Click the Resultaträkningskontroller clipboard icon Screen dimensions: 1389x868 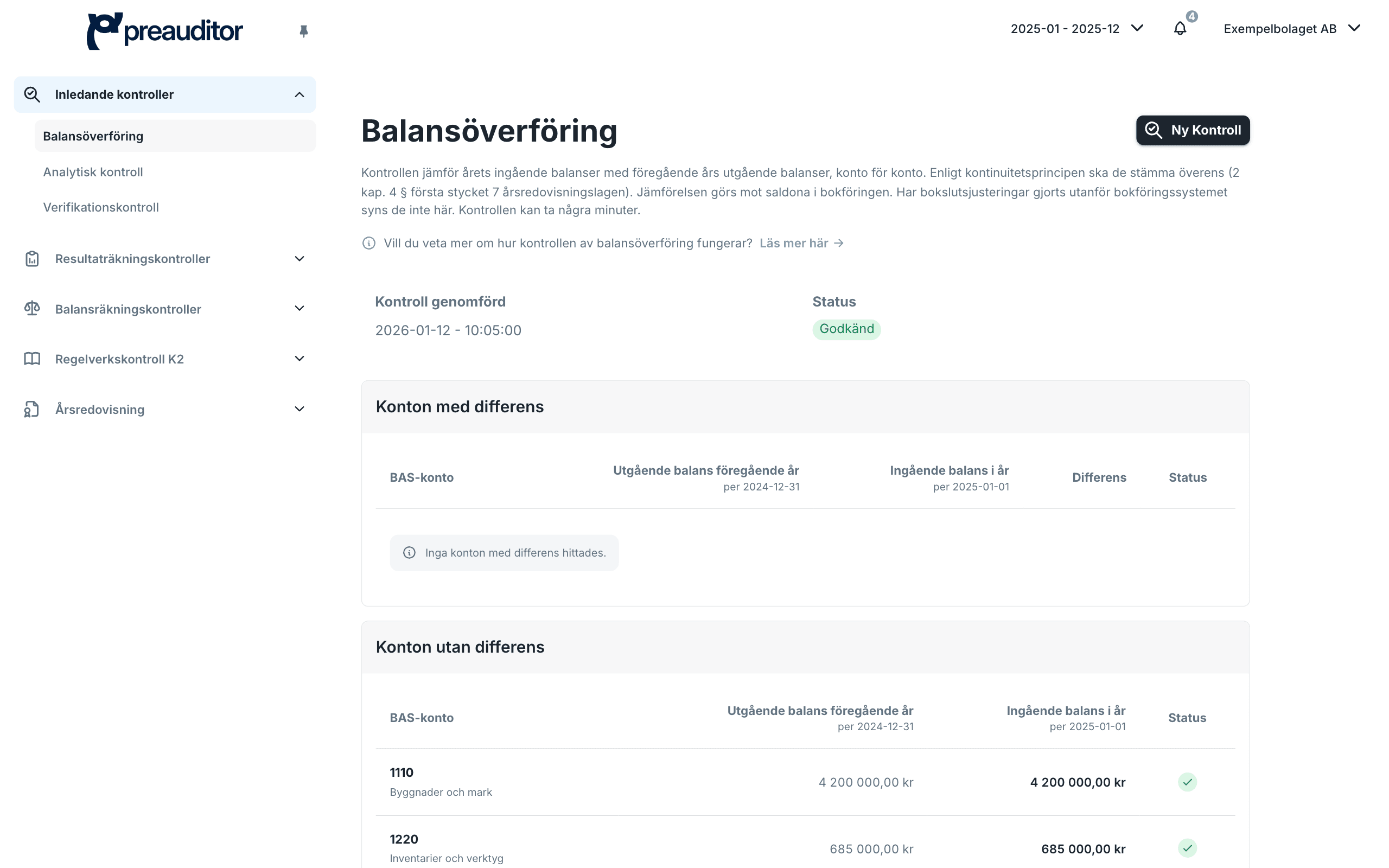(32, 259)
